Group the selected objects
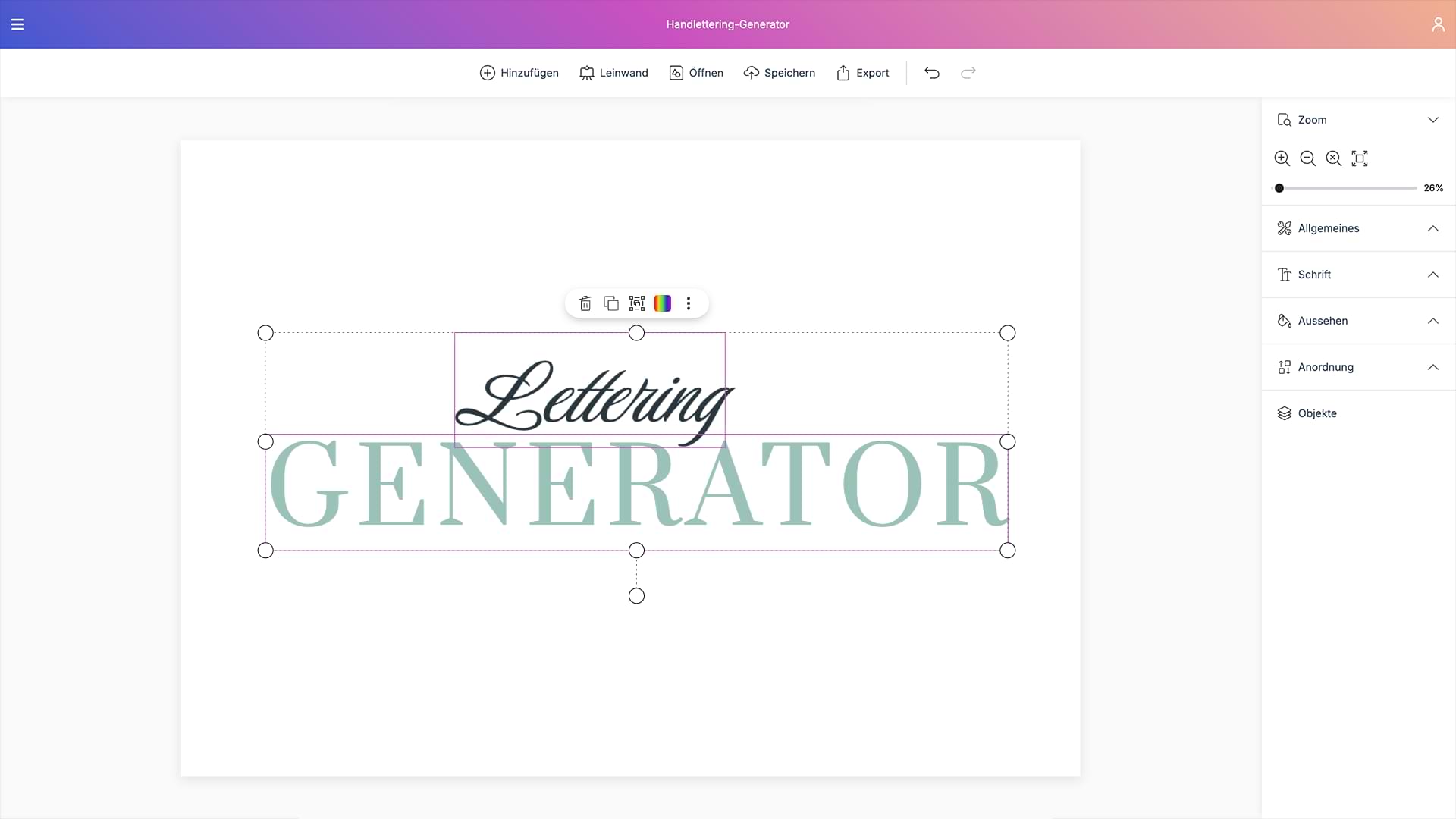1456x819 pixels. coord(637,303)
